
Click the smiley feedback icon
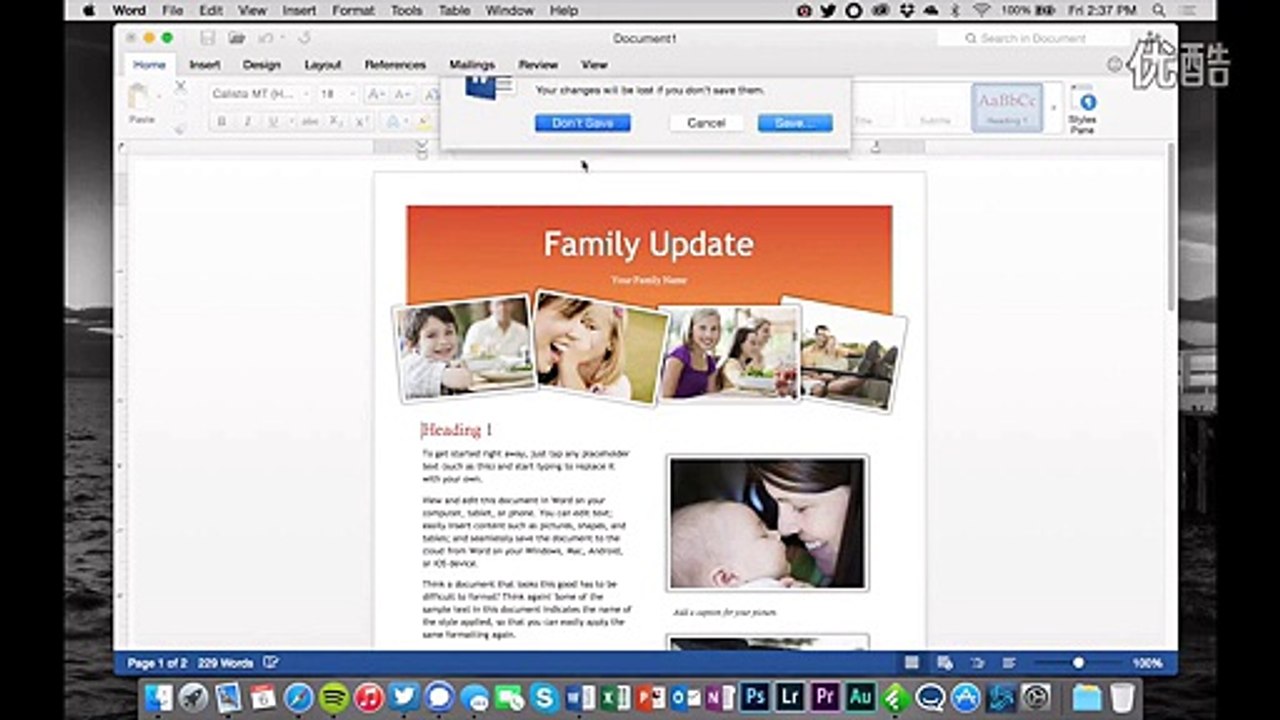pos(1114,64)
